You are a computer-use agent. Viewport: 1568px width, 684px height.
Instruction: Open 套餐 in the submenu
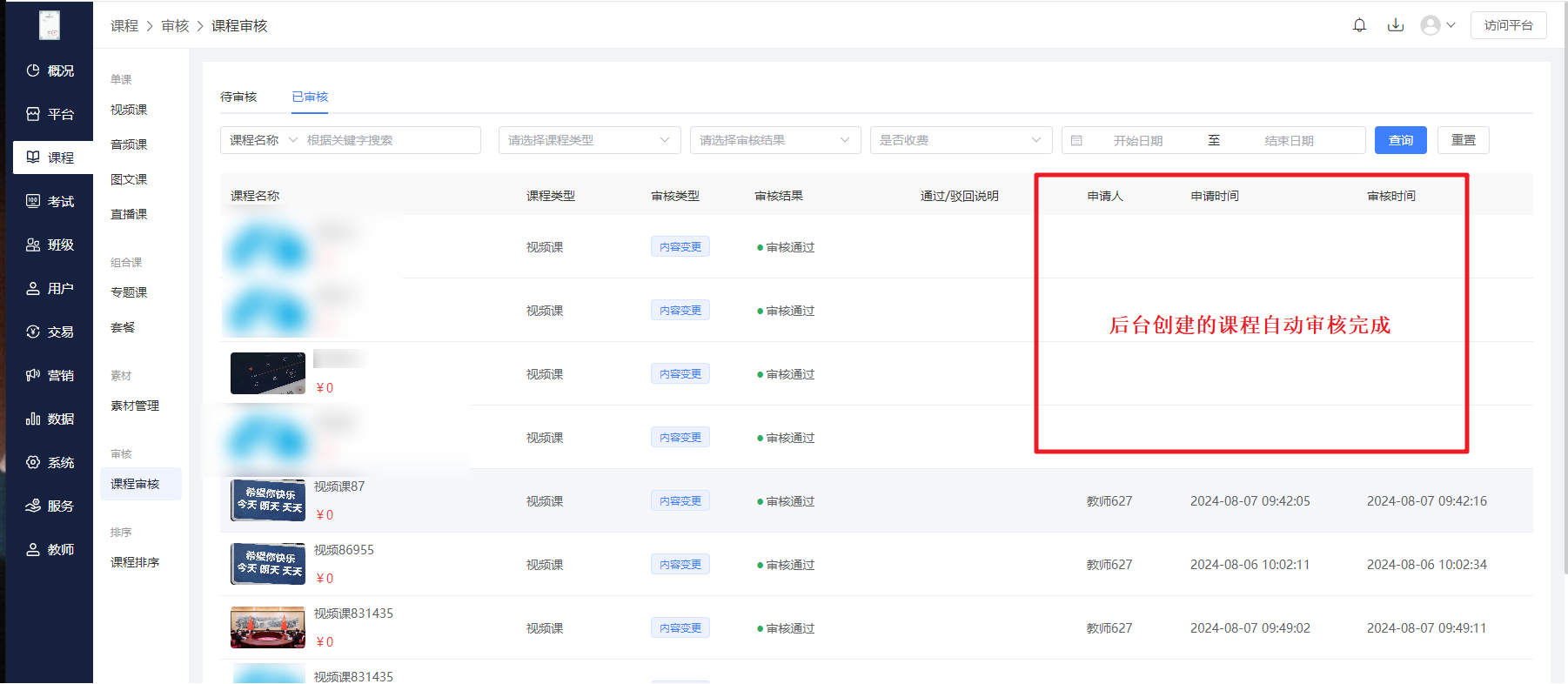coord(123,327)
